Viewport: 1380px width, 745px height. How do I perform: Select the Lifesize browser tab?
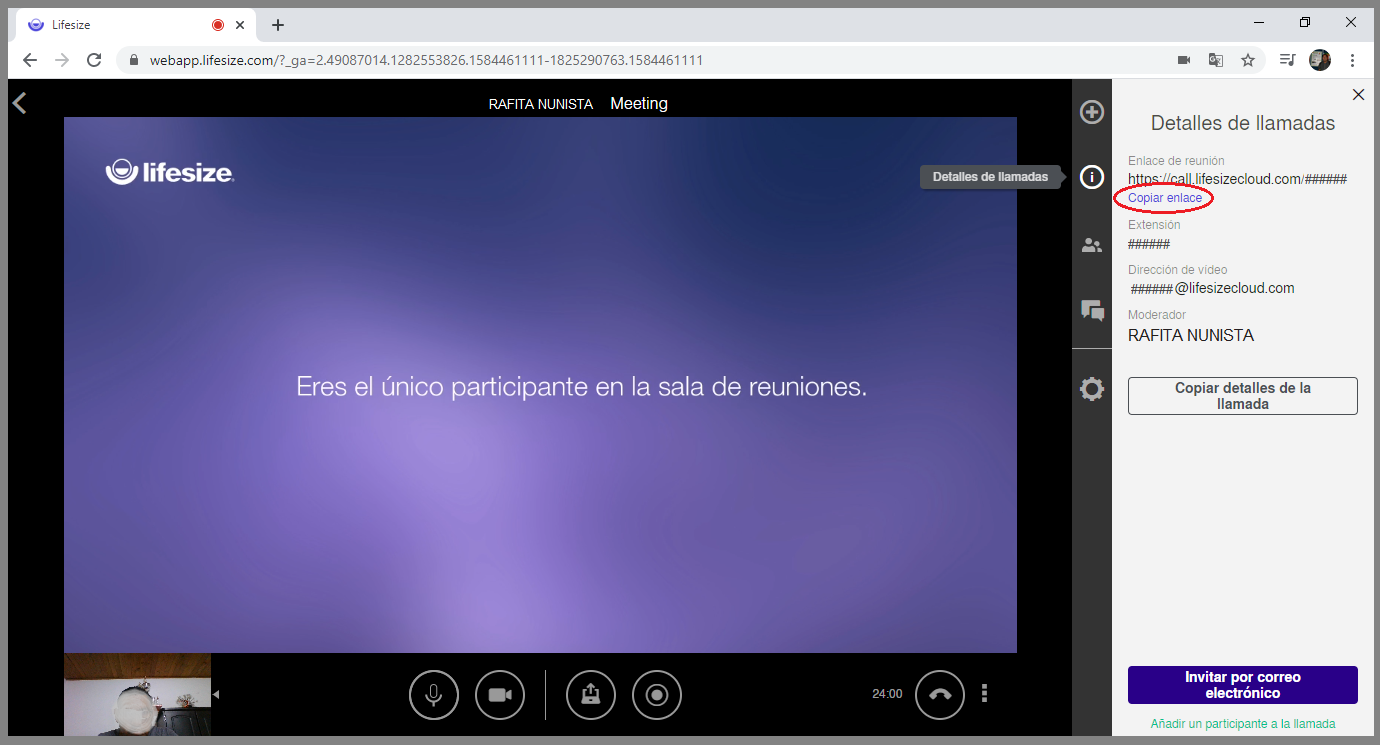(x=135, y=25)
